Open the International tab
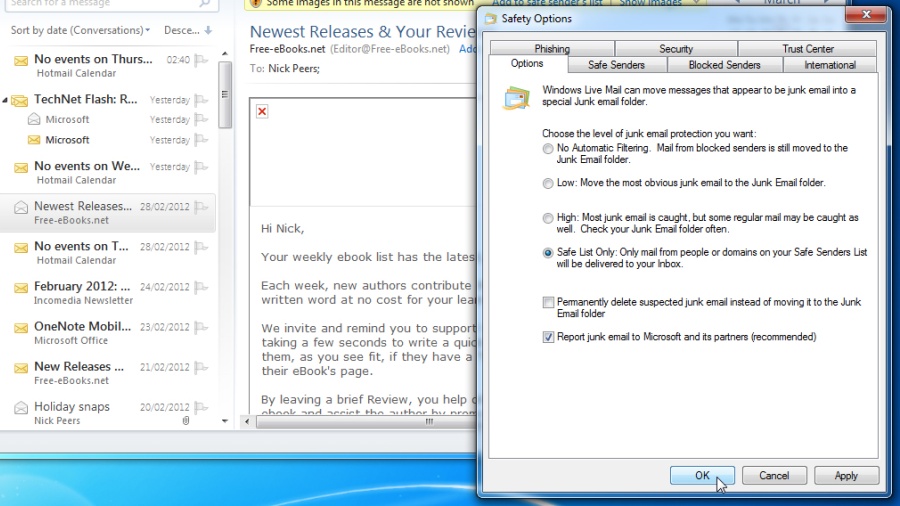Image resolution: width=900 pixels, height=506 pixels. 829,65
